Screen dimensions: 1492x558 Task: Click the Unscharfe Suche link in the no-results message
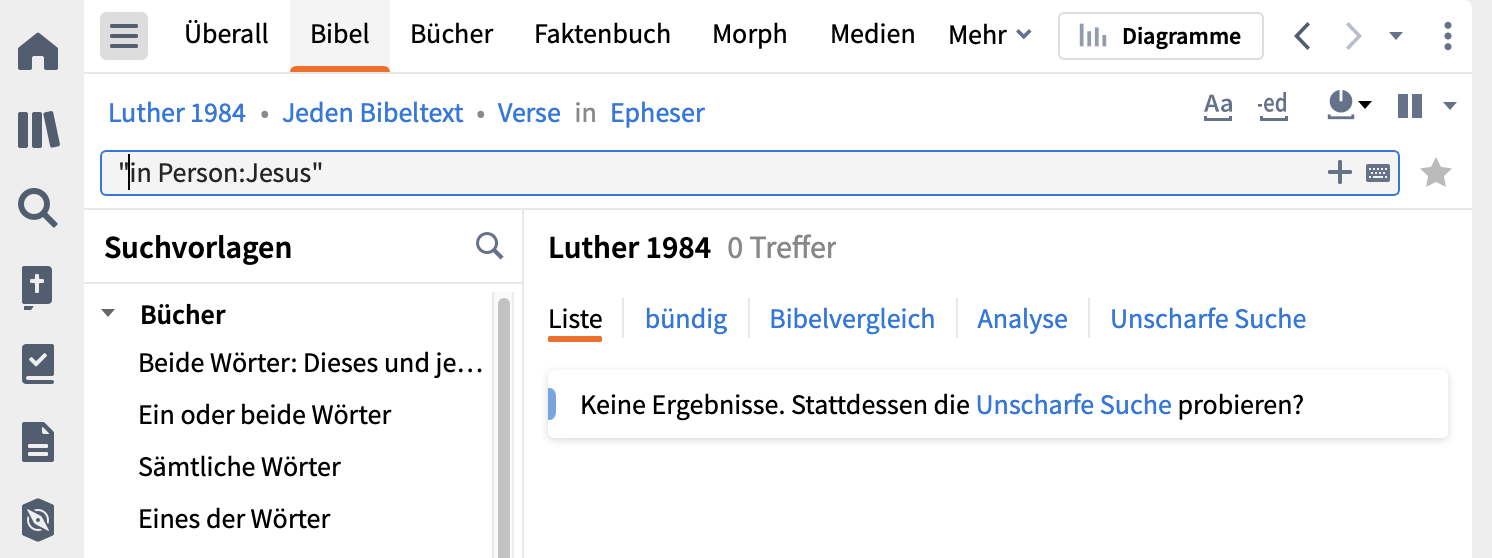(1073, 405)
